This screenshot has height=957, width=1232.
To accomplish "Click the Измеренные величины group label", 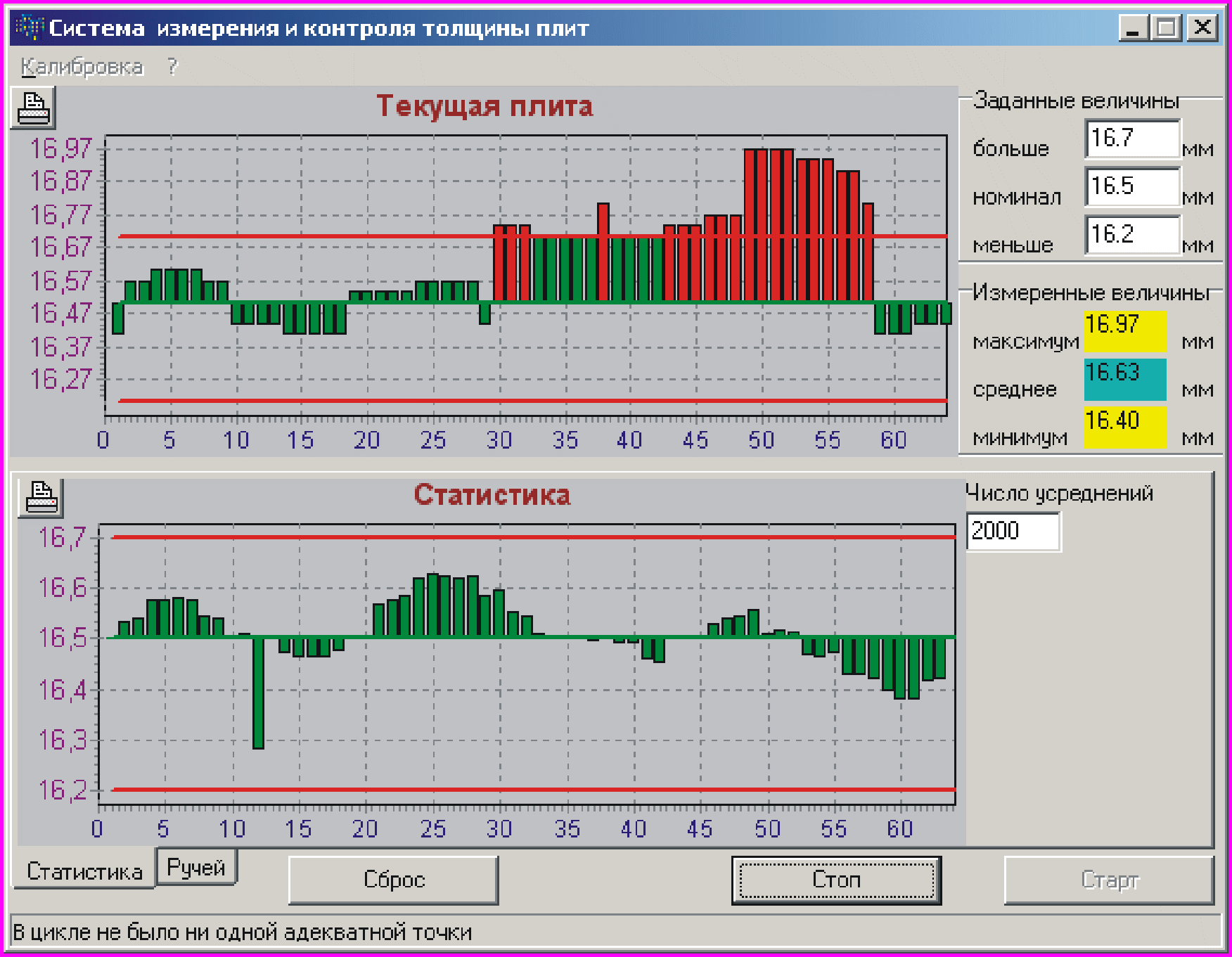I will click(x=1091, y=293).
